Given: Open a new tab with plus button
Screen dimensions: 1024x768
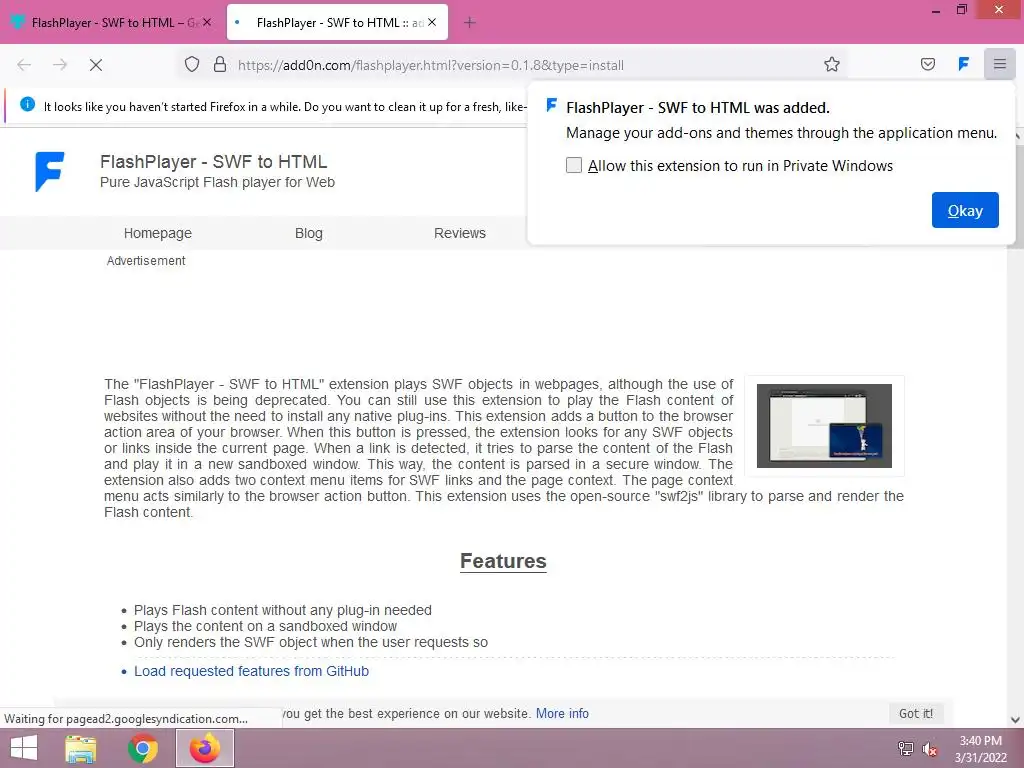Looking at the screenshot, I should point(470,23).
